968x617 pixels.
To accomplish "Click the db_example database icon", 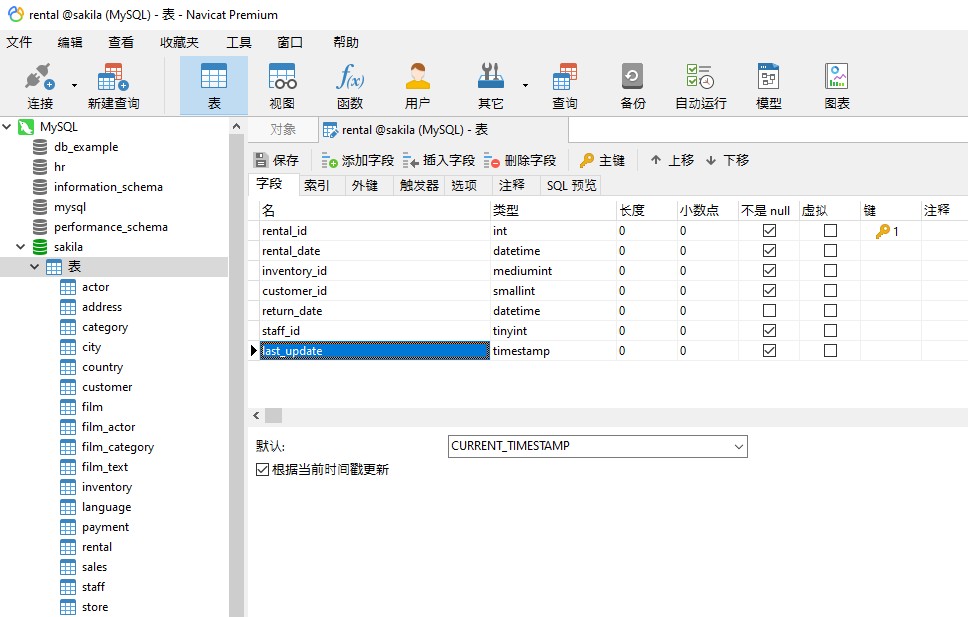I will coord(40,147).
